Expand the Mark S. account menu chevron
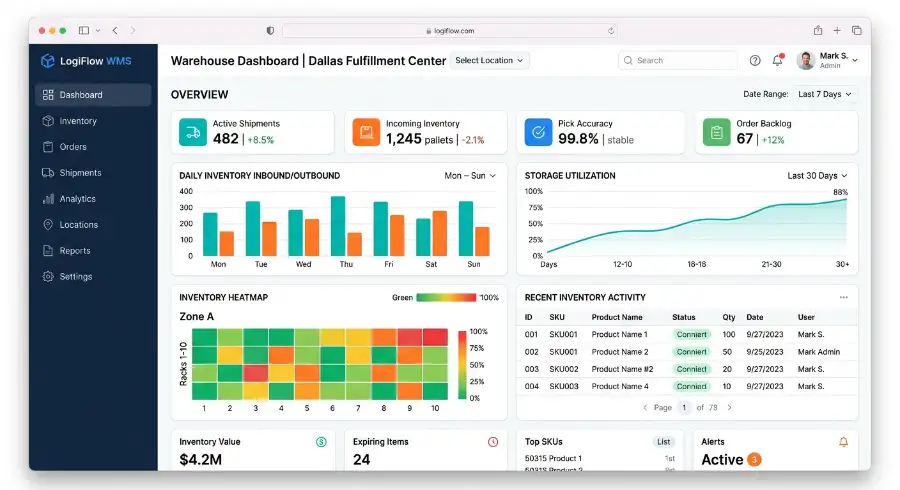 point(855,60)
